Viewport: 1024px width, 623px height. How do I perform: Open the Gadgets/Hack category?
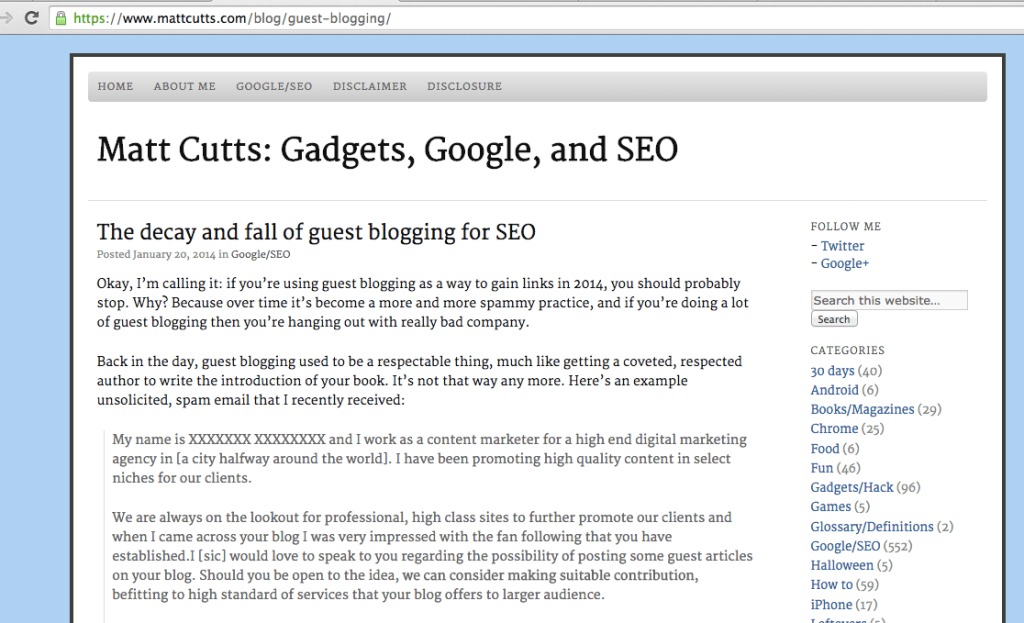[x=852, y=488]
